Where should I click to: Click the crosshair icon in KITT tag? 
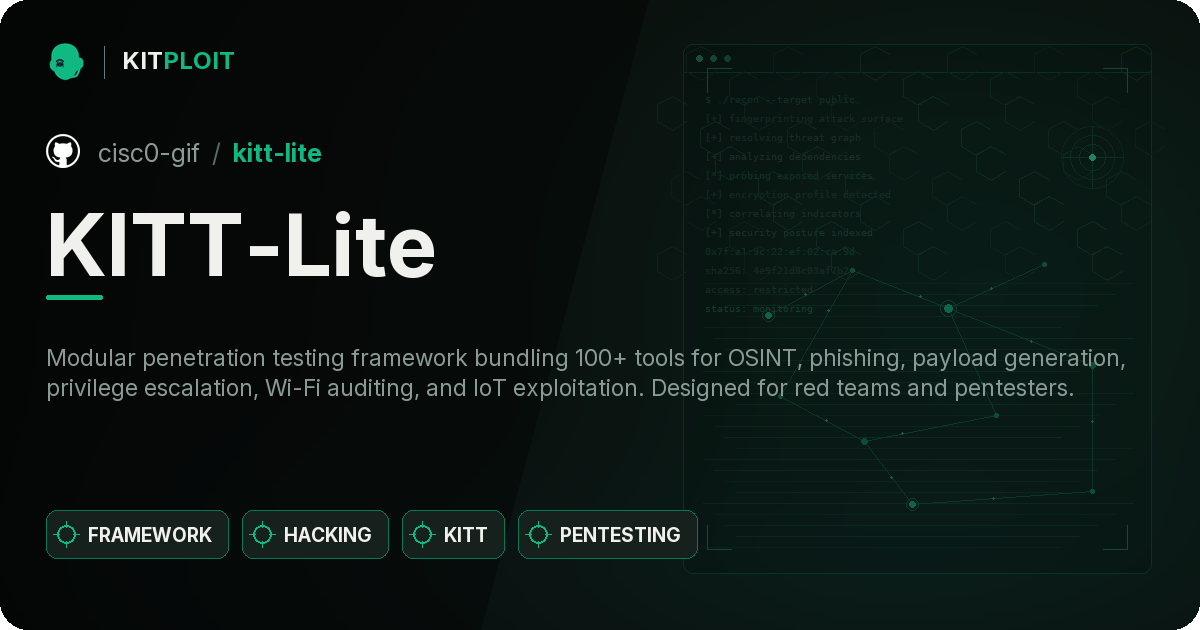coord(423,535)
